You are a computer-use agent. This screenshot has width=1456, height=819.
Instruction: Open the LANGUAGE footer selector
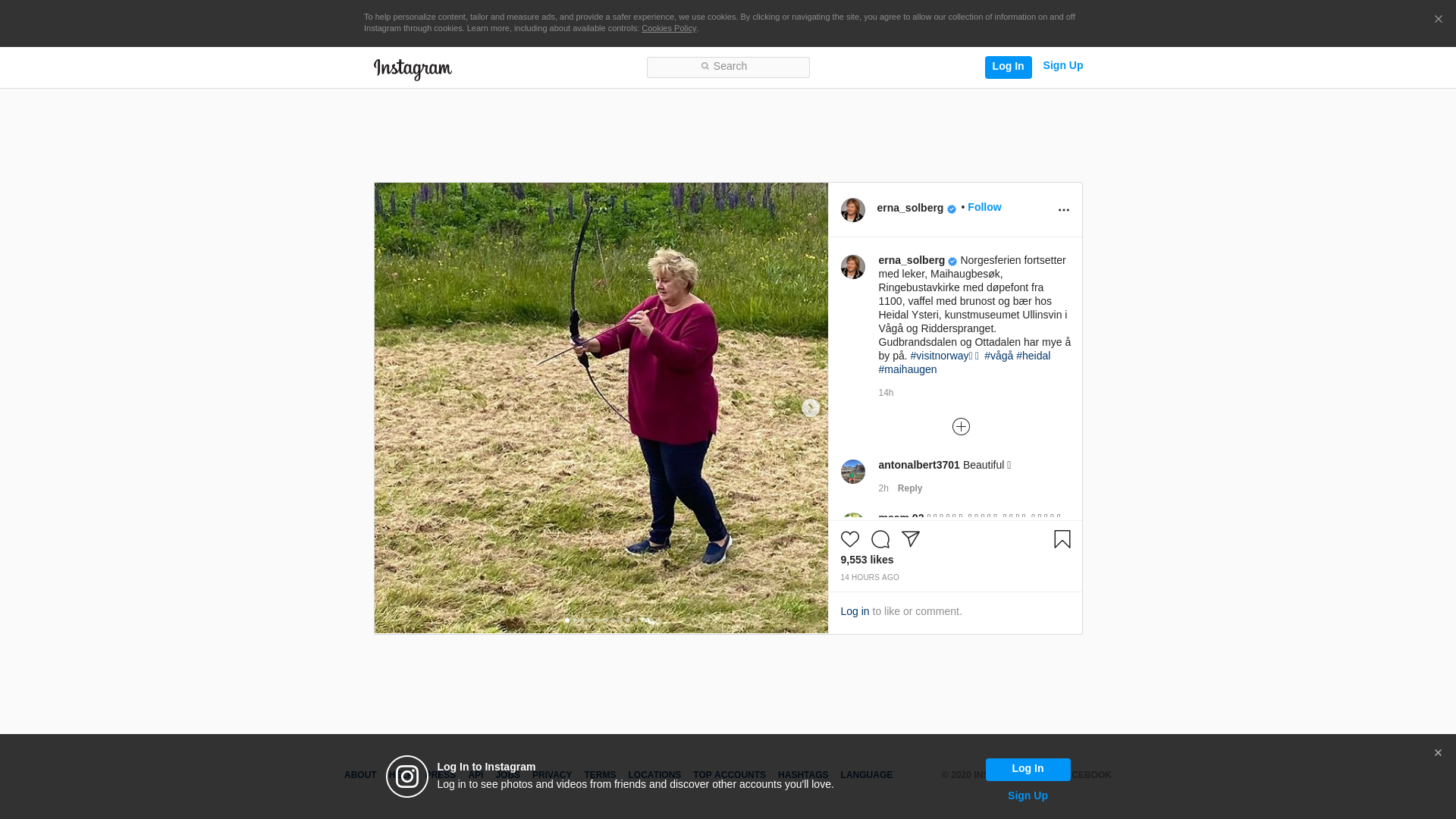(x=867, y=775)
